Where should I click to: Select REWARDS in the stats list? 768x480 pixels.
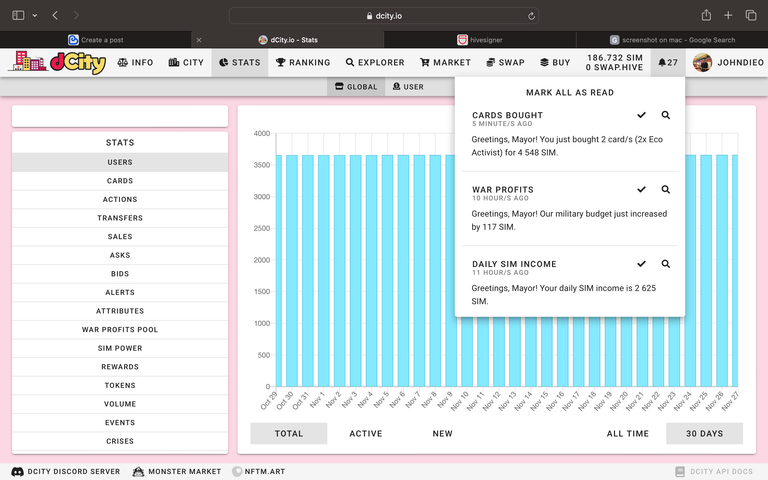pos(120,367)
